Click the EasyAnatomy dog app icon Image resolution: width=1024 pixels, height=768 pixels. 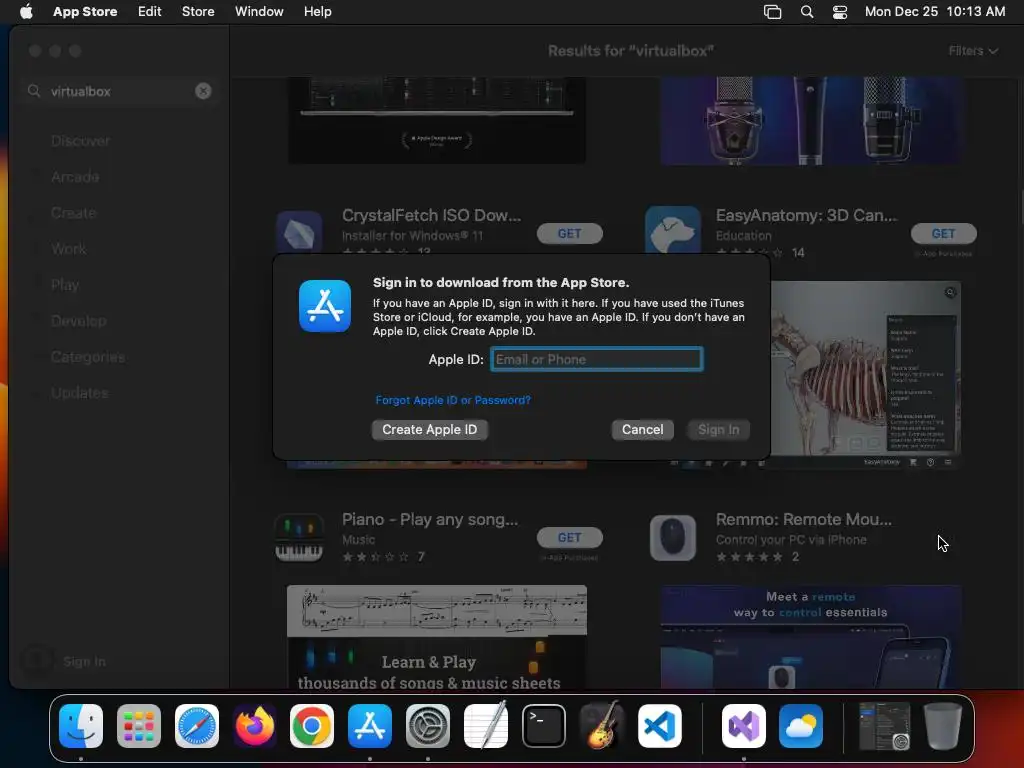673,230
